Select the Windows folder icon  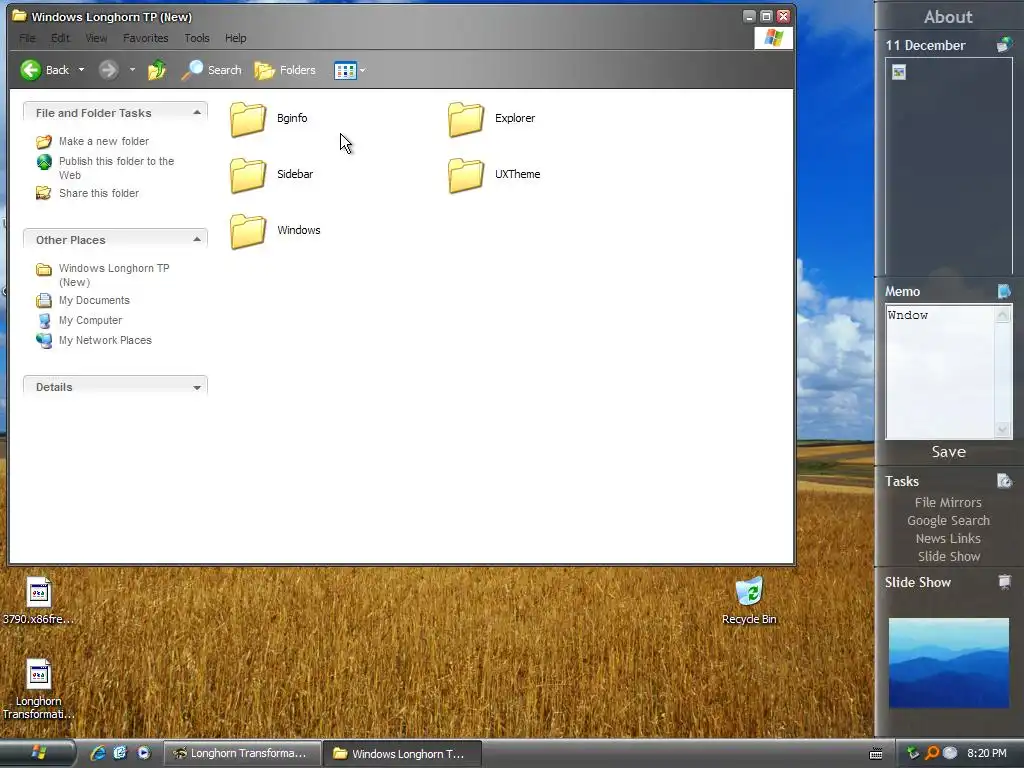point(248,231)
